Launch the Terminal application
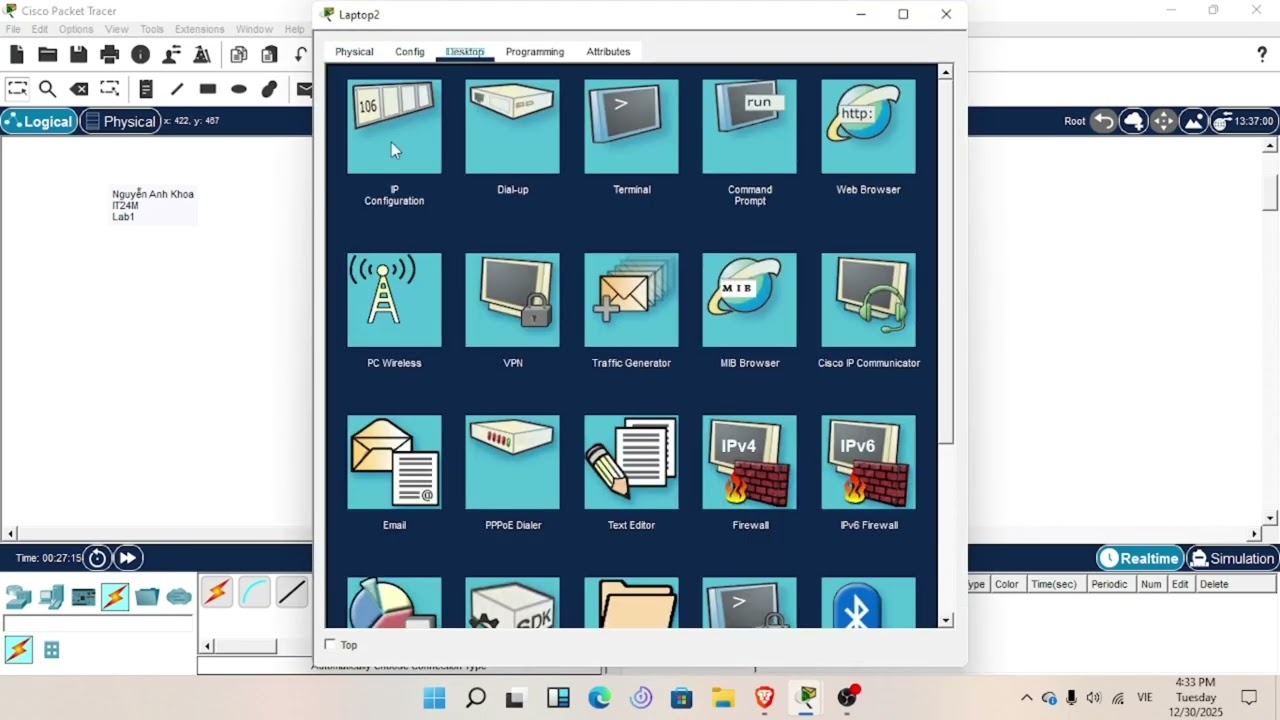The image size is (1280, 720). coord(631,127)
